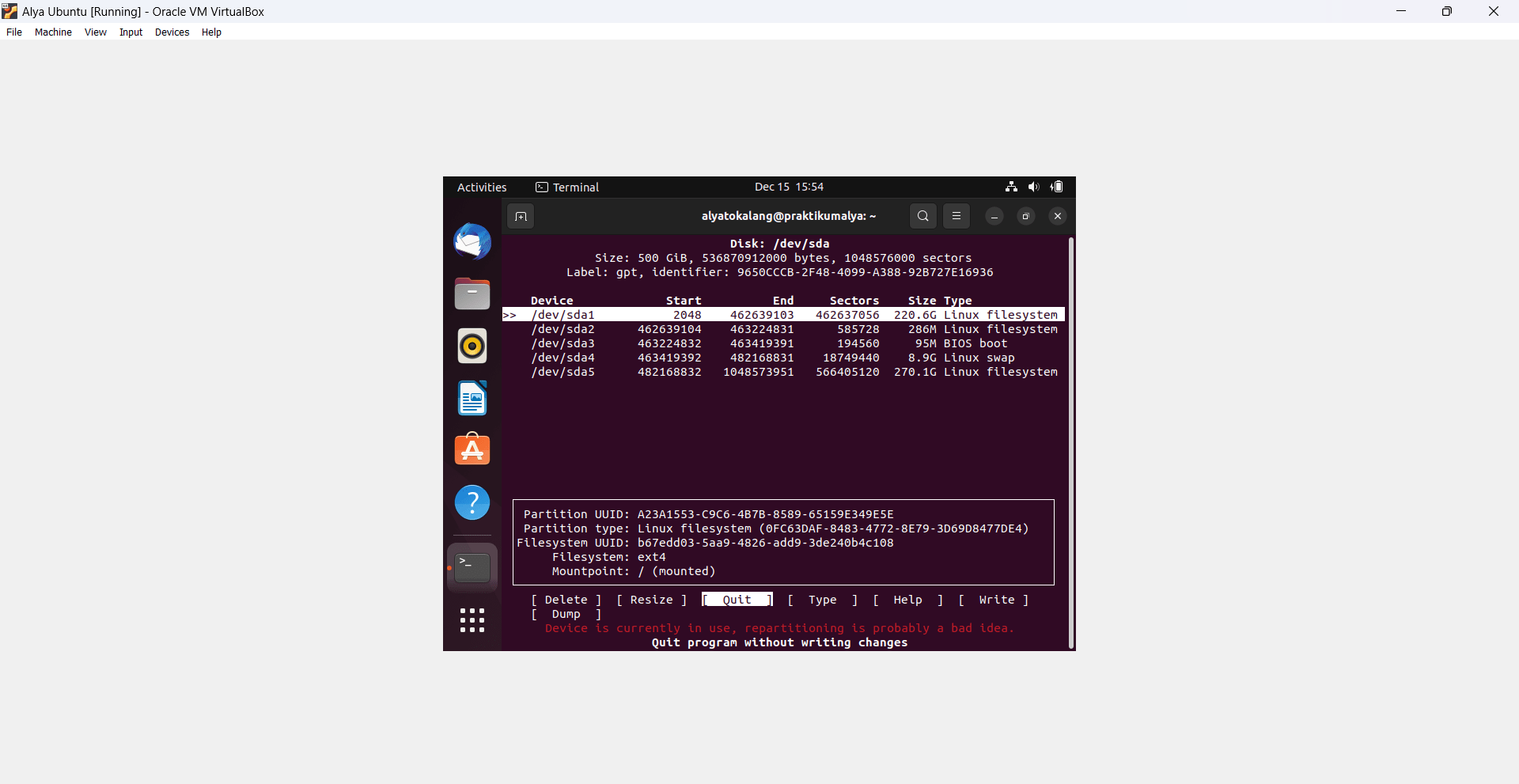Maximize the VirtualBox window
The height and width of the screenshot is (784, 1519).
point(1447,11)
